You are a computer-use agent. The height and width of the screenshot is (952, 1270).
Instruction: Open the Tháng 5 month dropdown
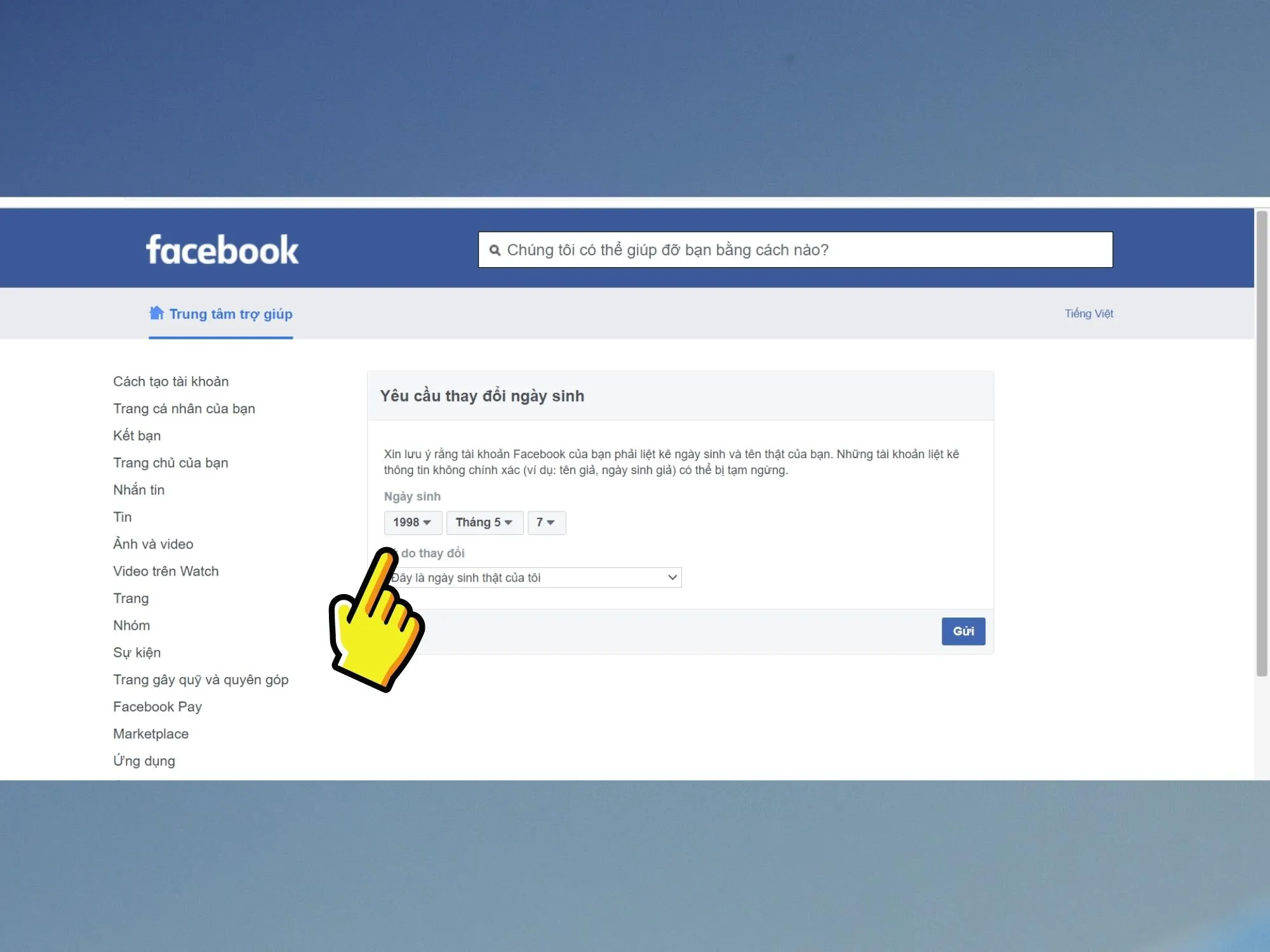pos(484,522)
